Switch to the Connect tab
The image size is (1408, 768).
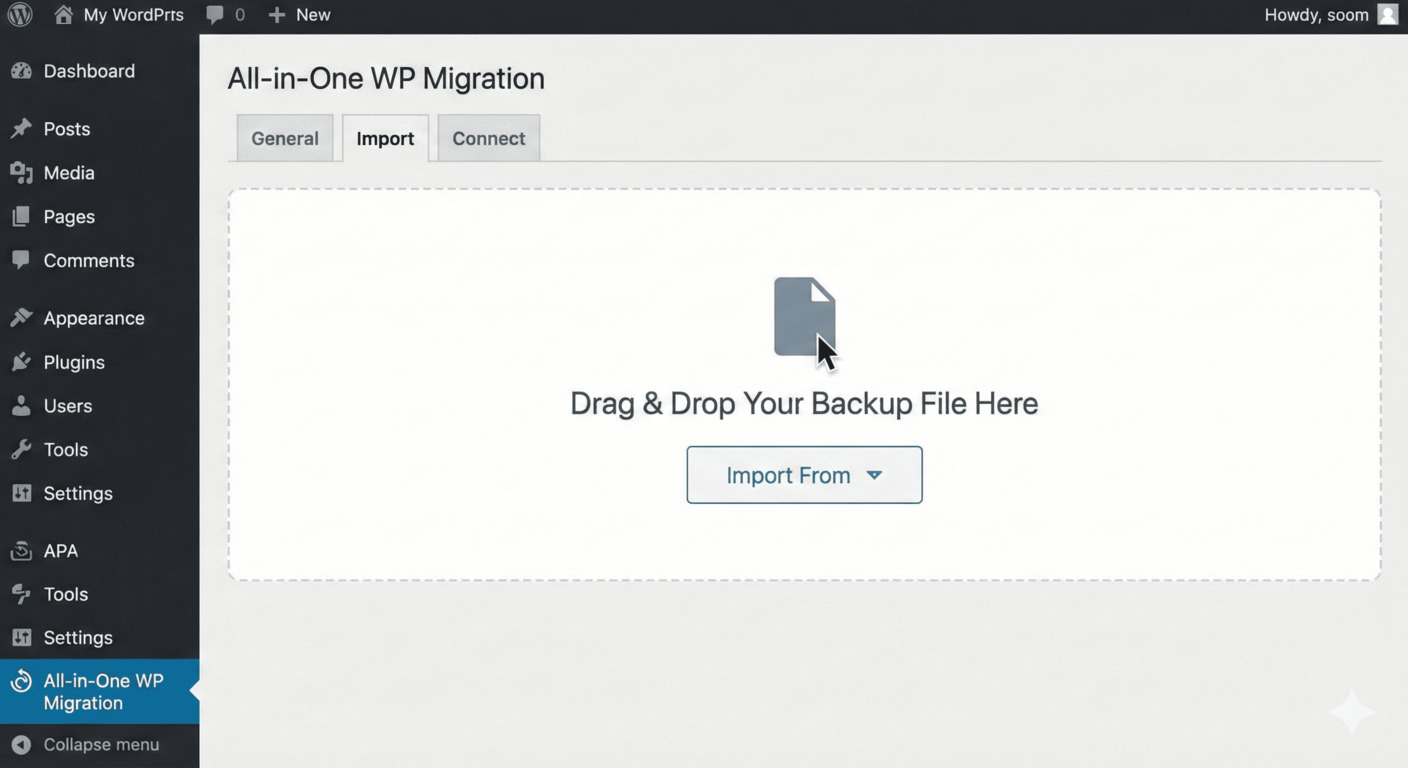pos(488,139)
